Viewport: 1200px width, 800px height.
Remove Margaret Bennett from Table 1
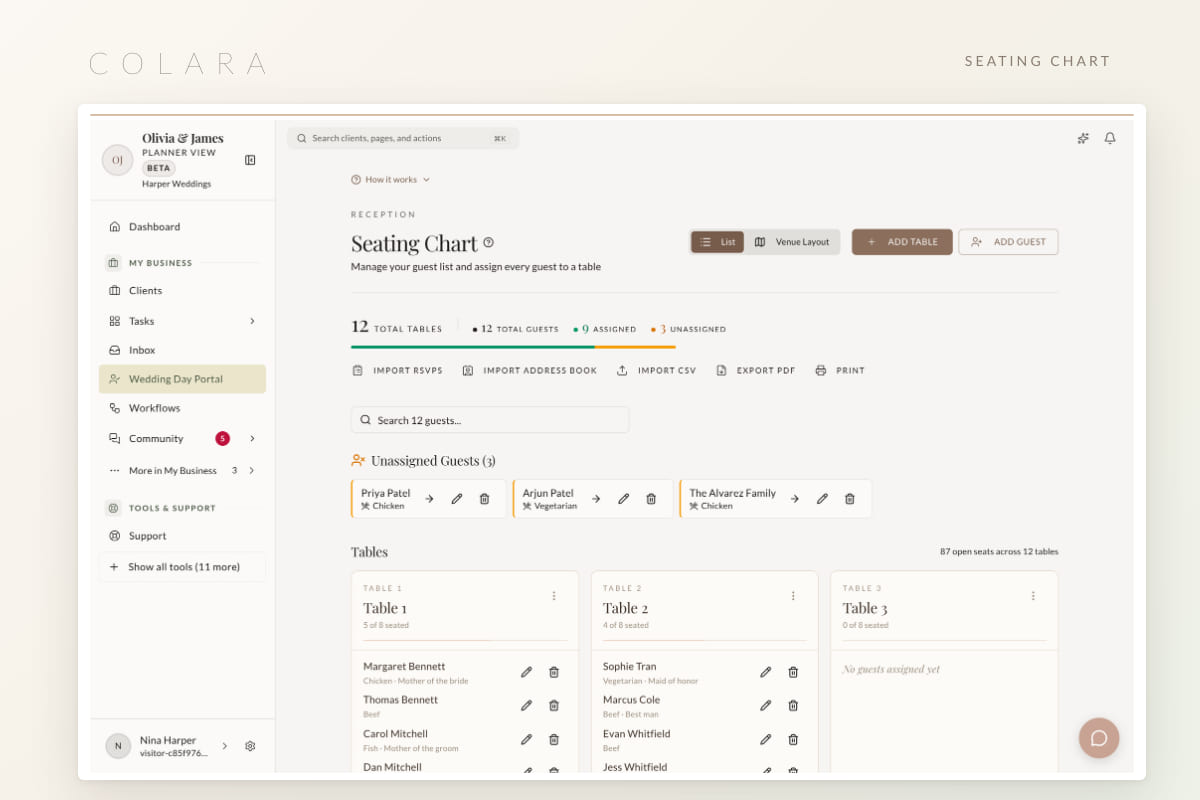pos(554,672)
